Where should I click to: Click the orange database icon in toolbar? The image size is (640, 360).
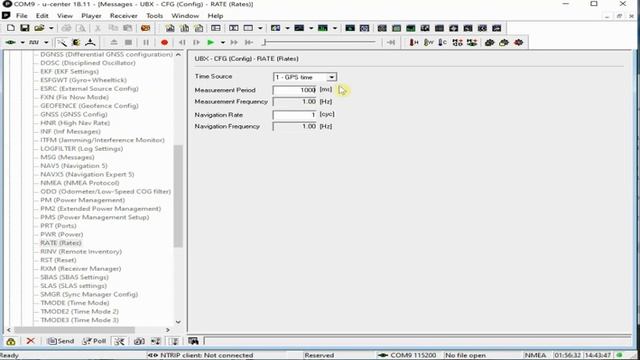pos(145,28)
